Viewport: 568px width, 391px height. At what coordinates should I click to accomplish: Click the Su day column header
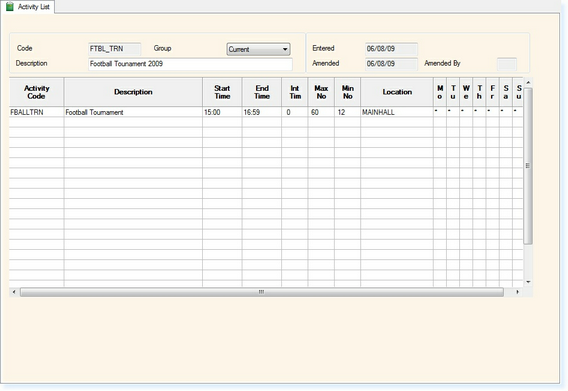[518, 92]
